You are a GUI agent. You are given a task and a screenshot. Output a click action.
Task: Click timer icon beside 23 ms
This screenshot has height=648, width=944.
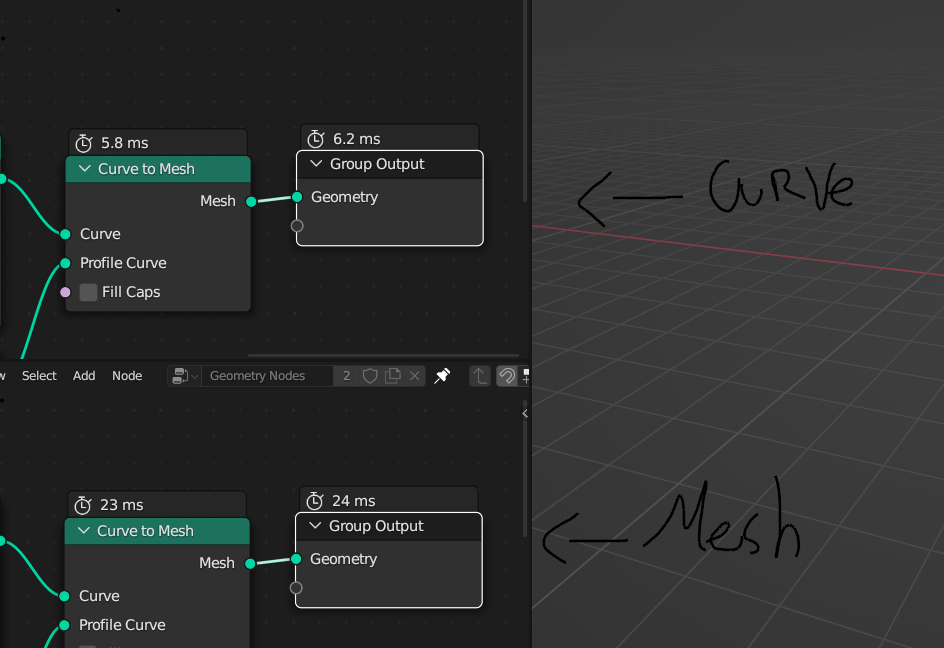(82, 505)
